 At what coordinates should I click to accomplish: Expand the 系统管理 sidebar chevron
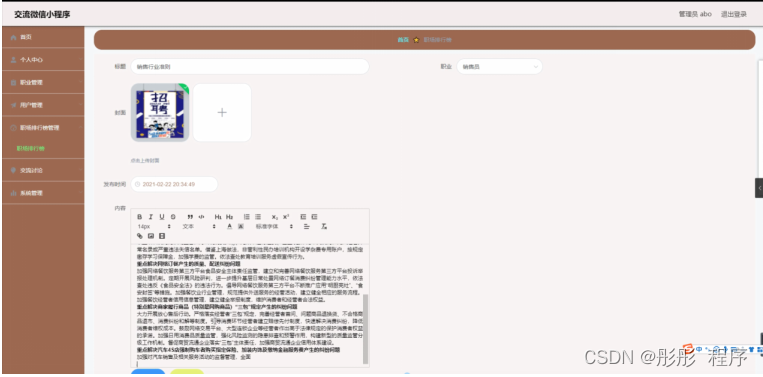[80, 193]
